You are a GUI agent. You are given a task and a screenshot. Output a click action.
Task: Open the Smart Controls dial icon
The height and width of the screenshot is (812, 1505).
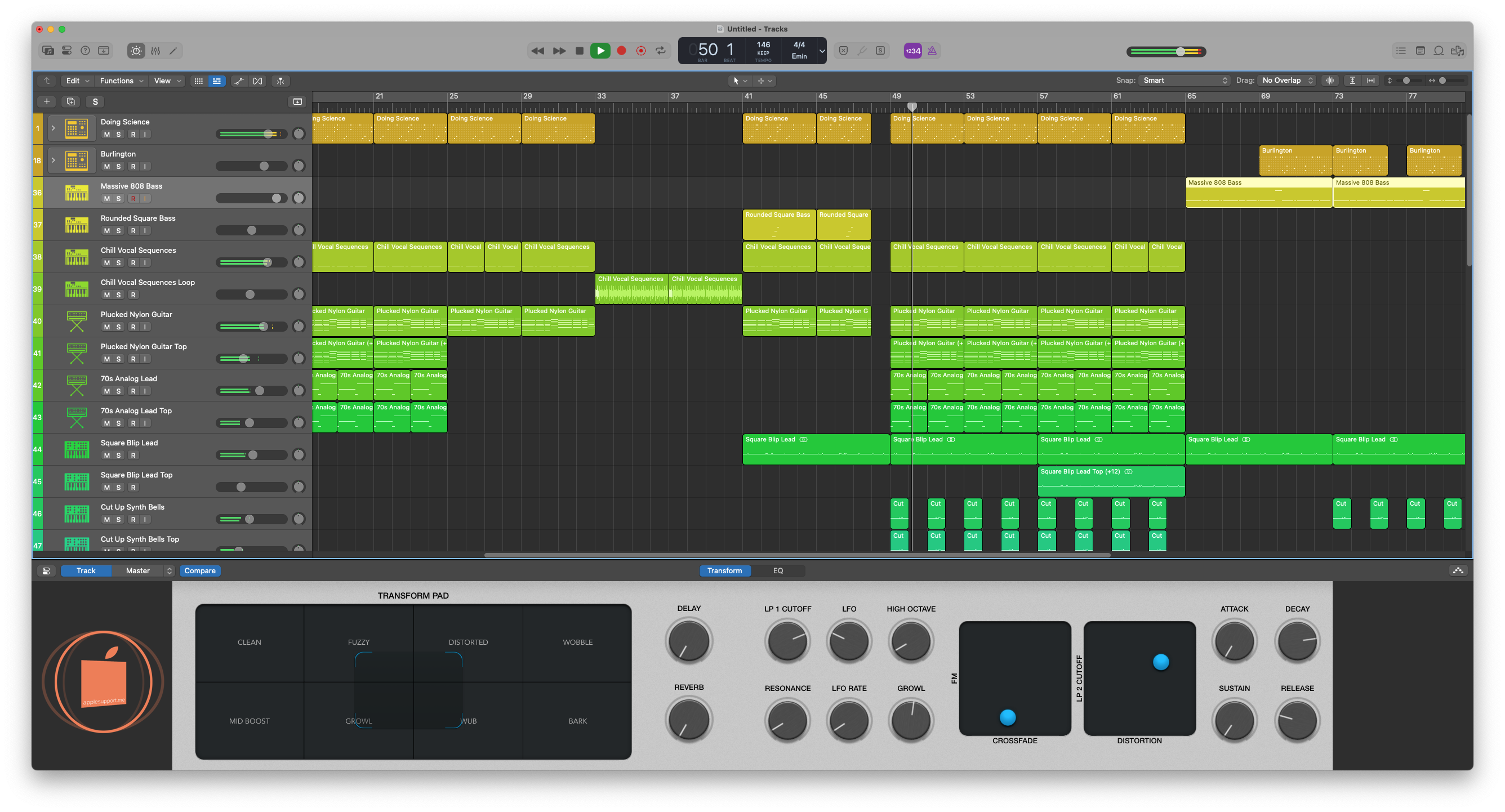click(136, 51)
